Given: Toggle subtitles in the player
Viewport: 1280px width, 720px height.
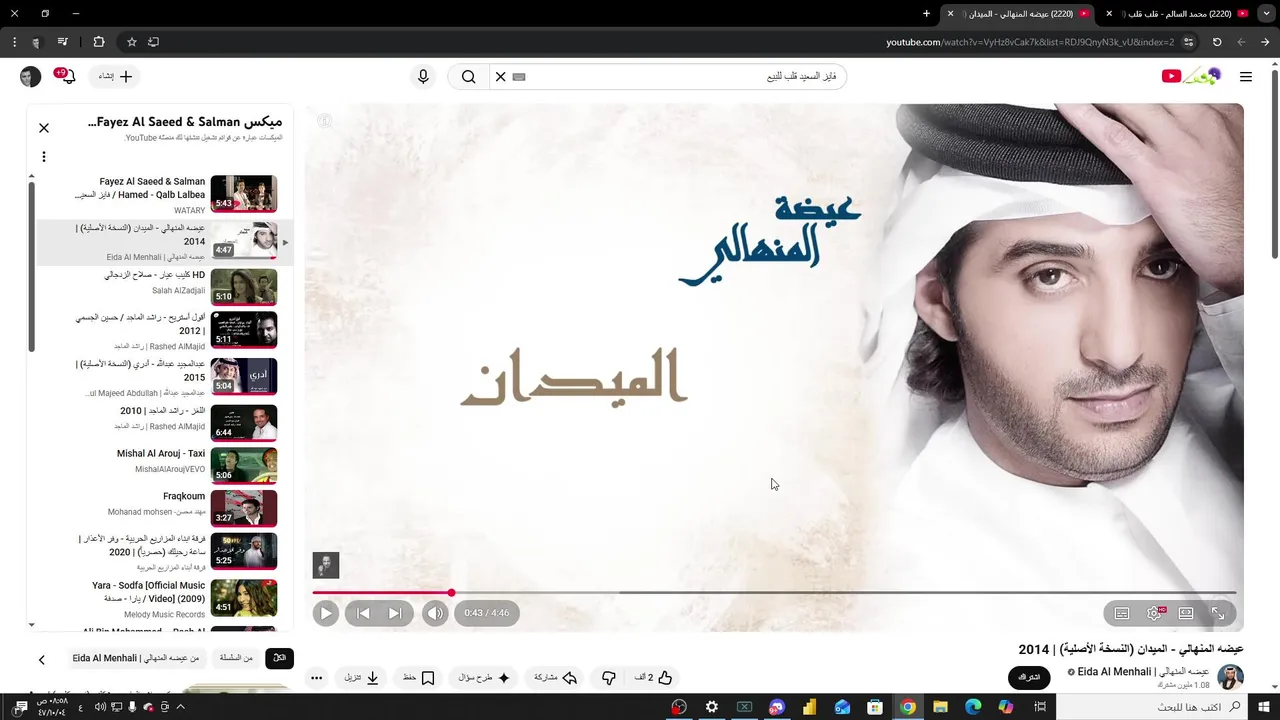Looking at the screenshot, I should 1122,613.
